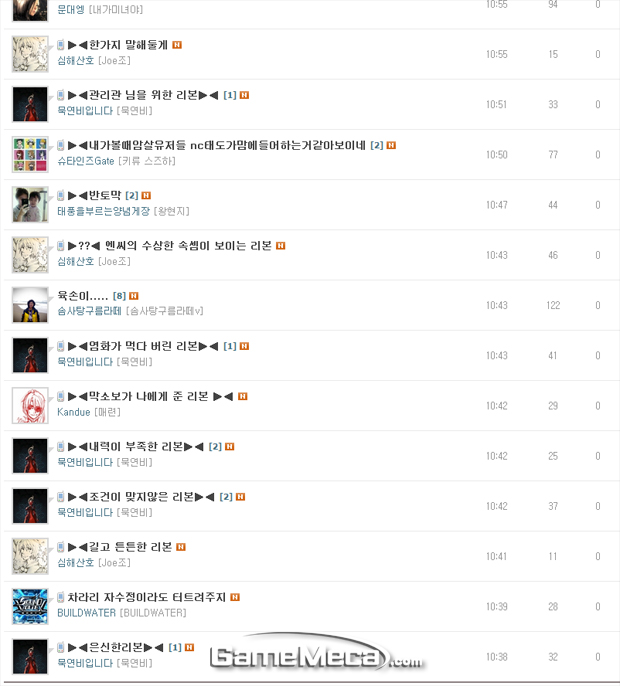
Task: Click the mobile icon next to '차라리 자수정이라도 터트려주지'
Action: click(61, 597)
